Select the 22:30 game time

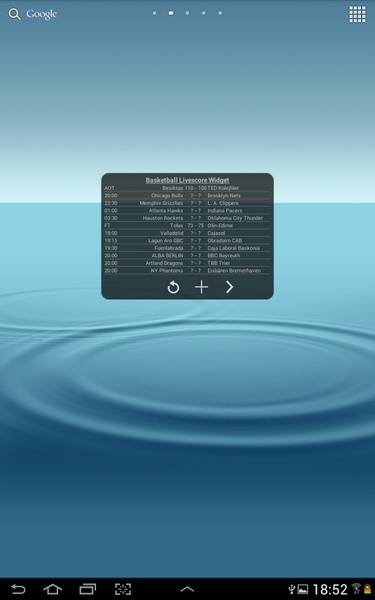pos(111,203)
